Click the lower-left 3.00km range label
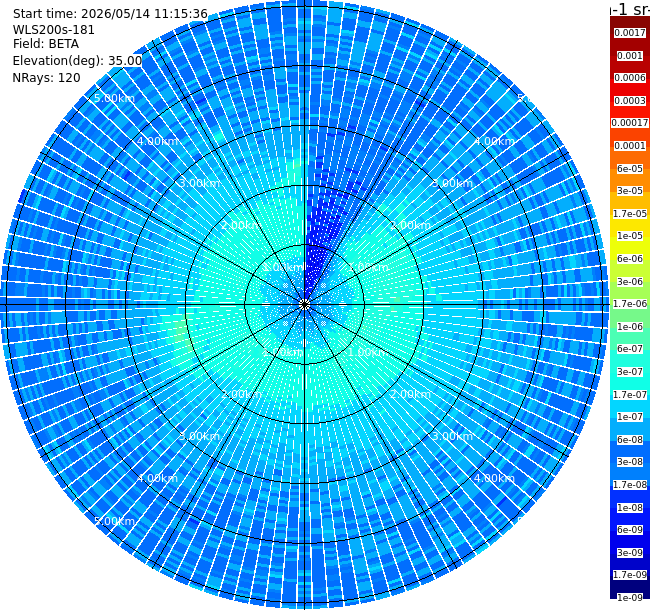 199,436
